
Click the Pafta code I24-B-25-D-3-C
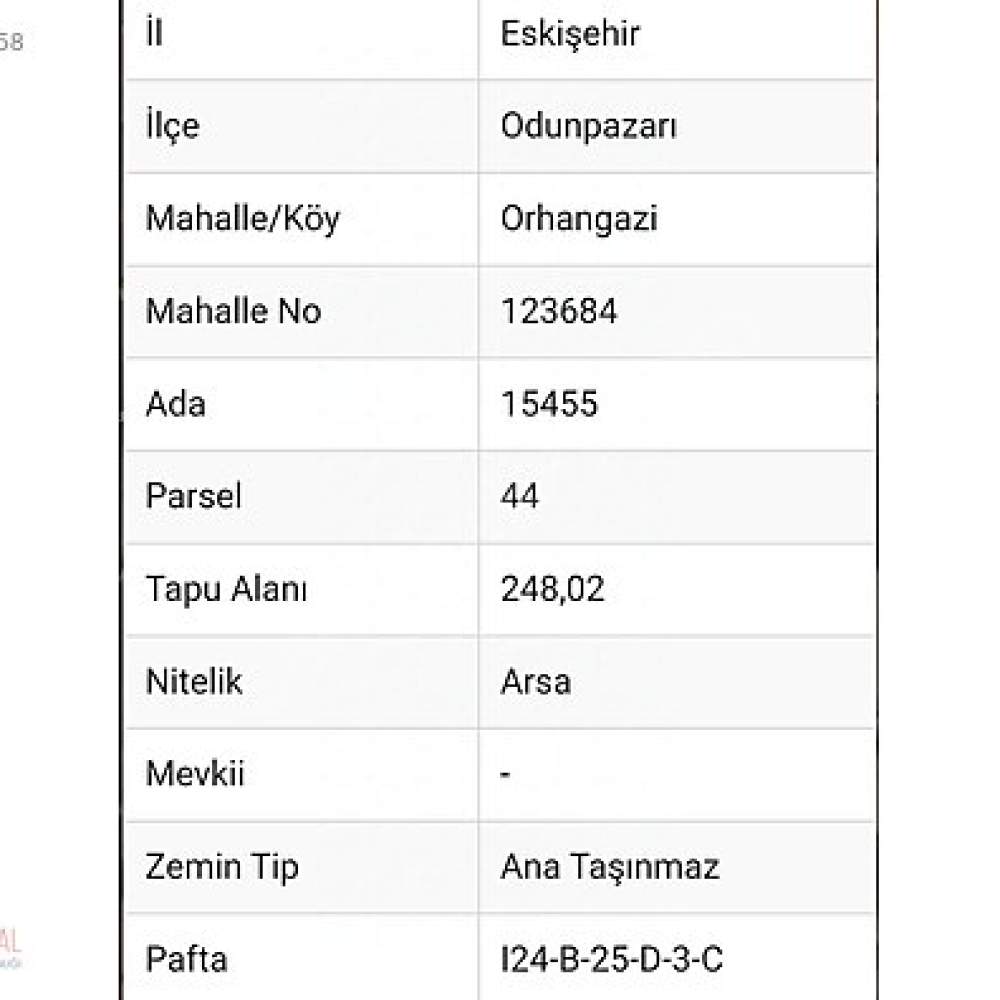pos(612,960)
